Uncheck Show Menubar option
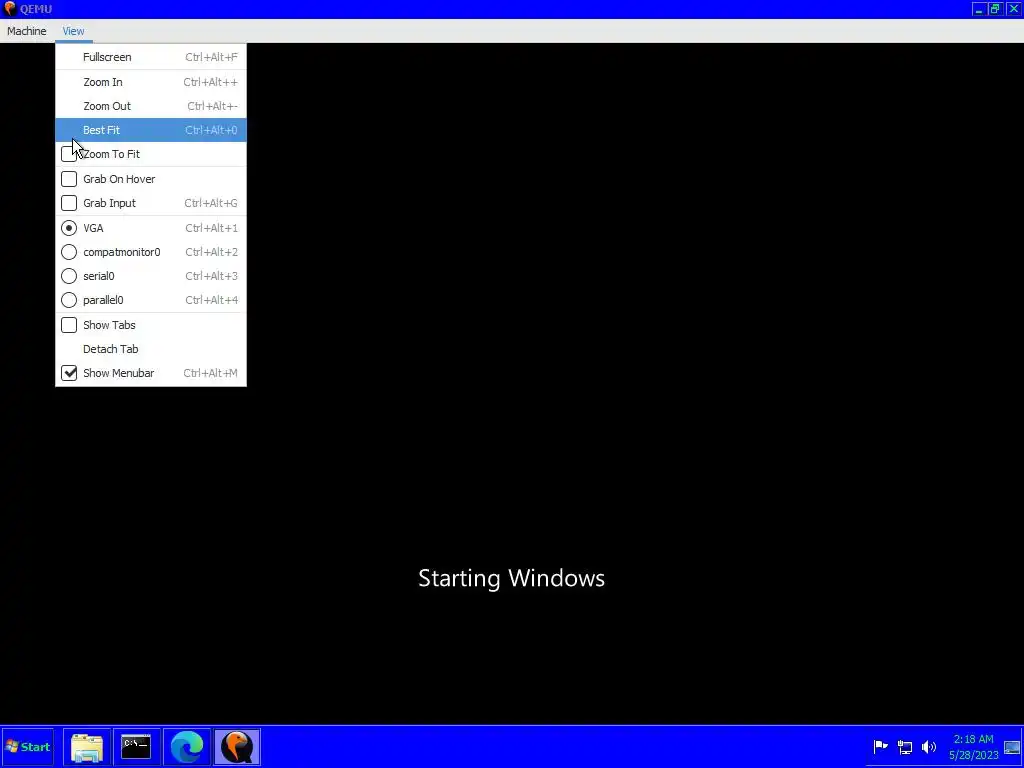The width and height of the screenshot is (1024, 768). pyautogui.click(x=69, y=373)
